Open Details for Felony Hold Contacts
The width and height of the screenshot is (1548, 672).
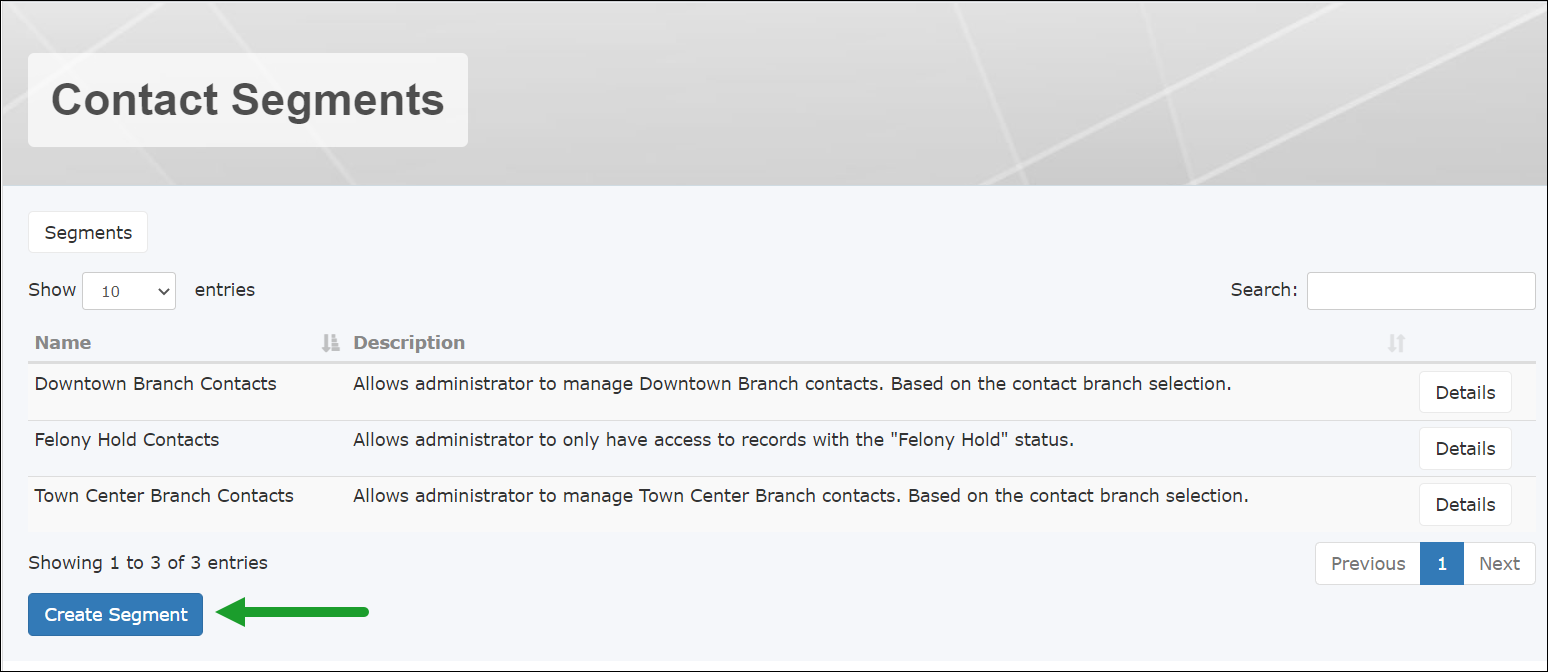(x=1464, y=449)
